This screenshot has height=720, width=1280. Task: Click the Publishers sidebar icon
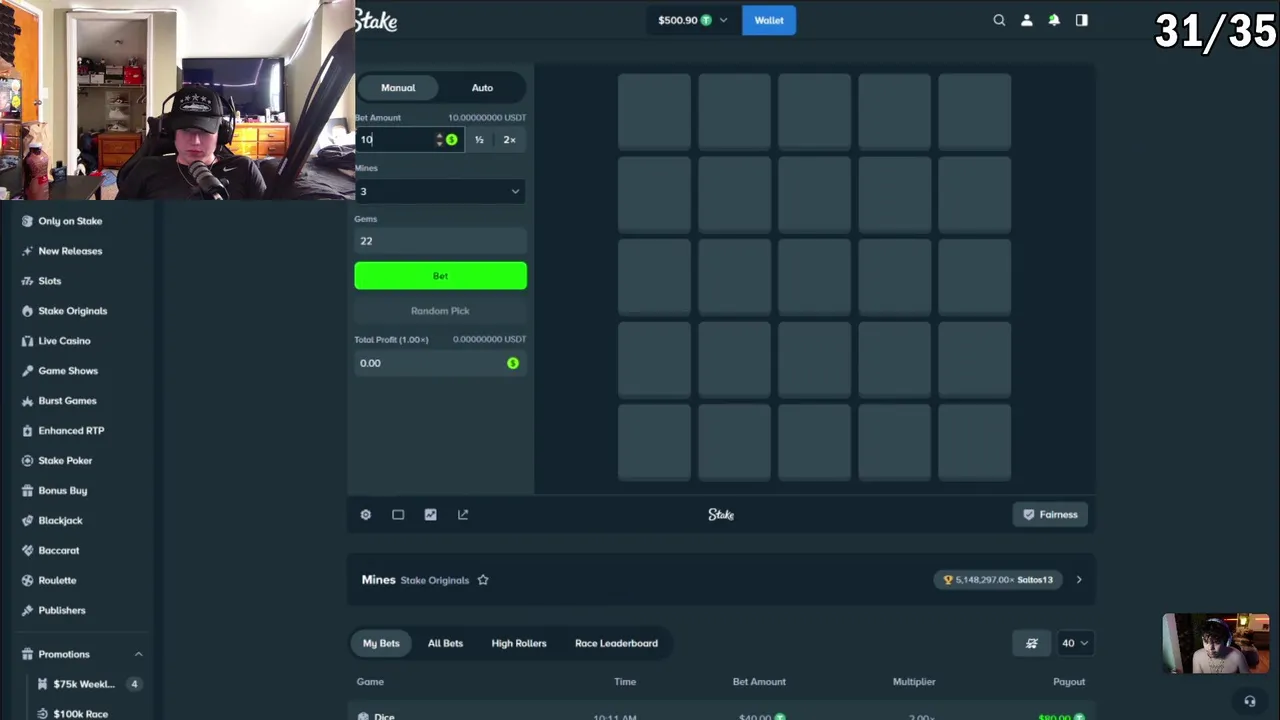click(27, 610)
